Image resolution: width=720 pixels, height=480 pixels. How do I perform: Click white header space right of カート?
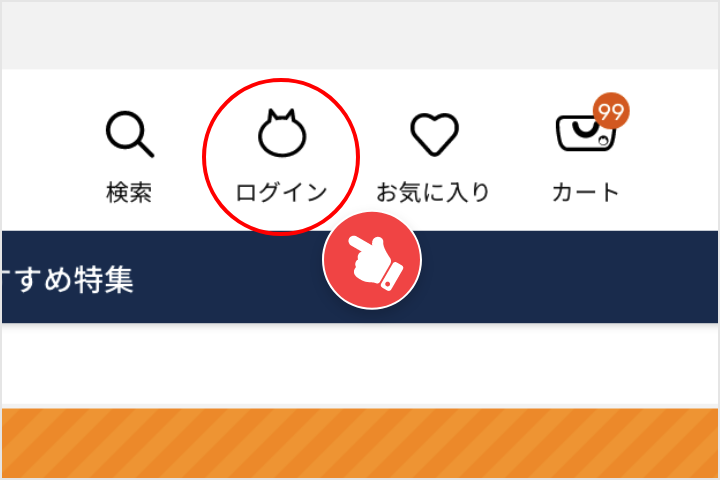[670, 152]
